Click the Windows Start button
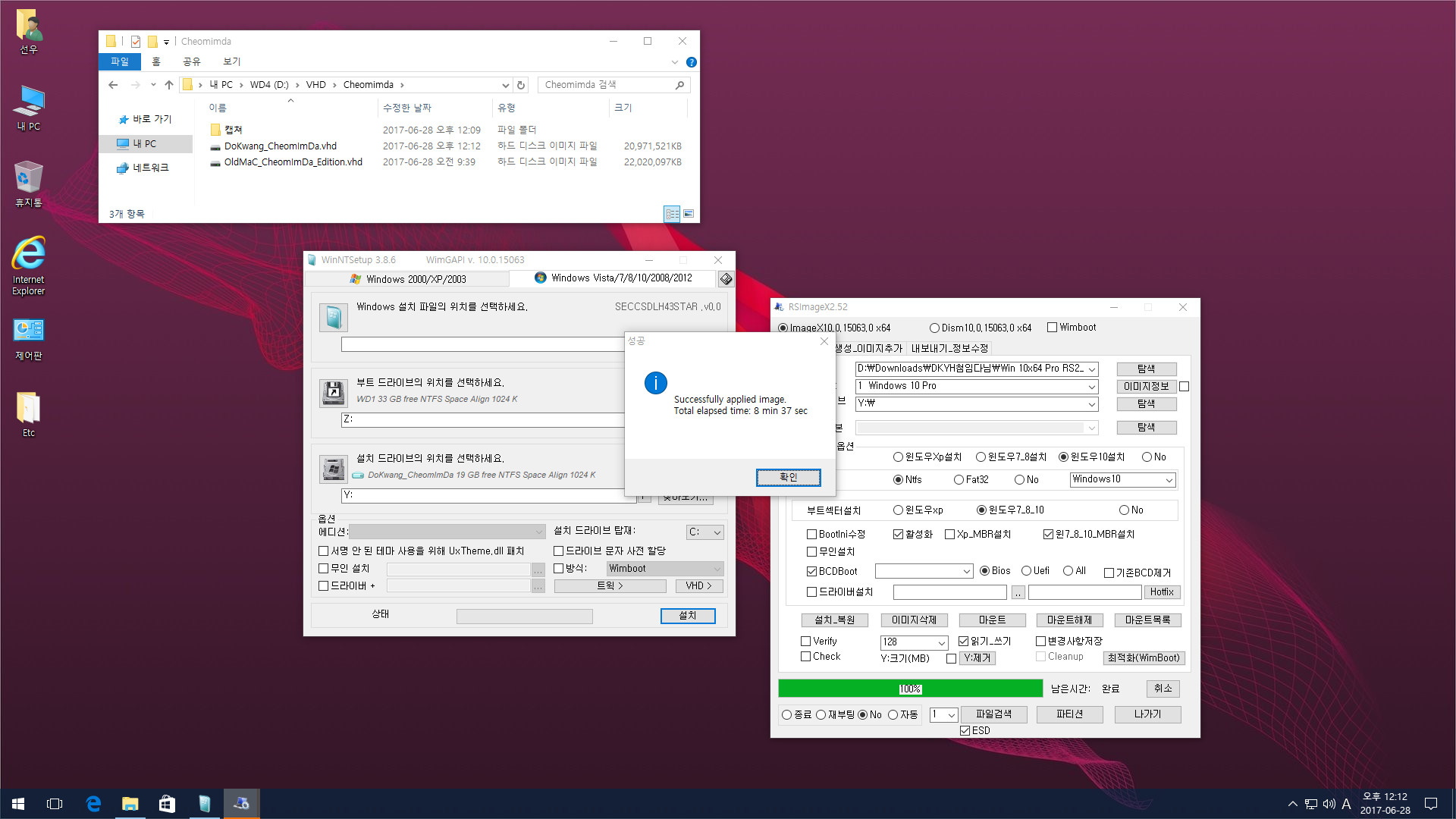The height and width of the screenshot is (819, 1456). [18, 804]
